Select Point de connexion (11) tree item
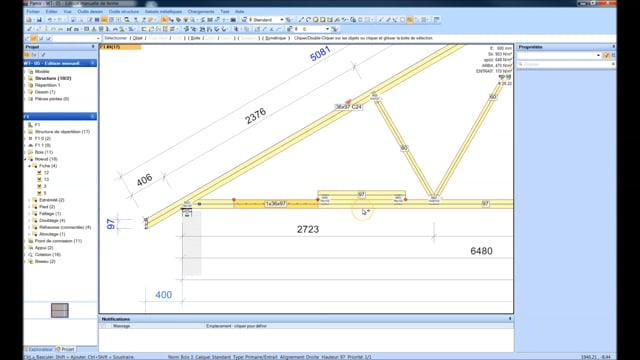Screen dimensions: 640x360 coord(58,241)
